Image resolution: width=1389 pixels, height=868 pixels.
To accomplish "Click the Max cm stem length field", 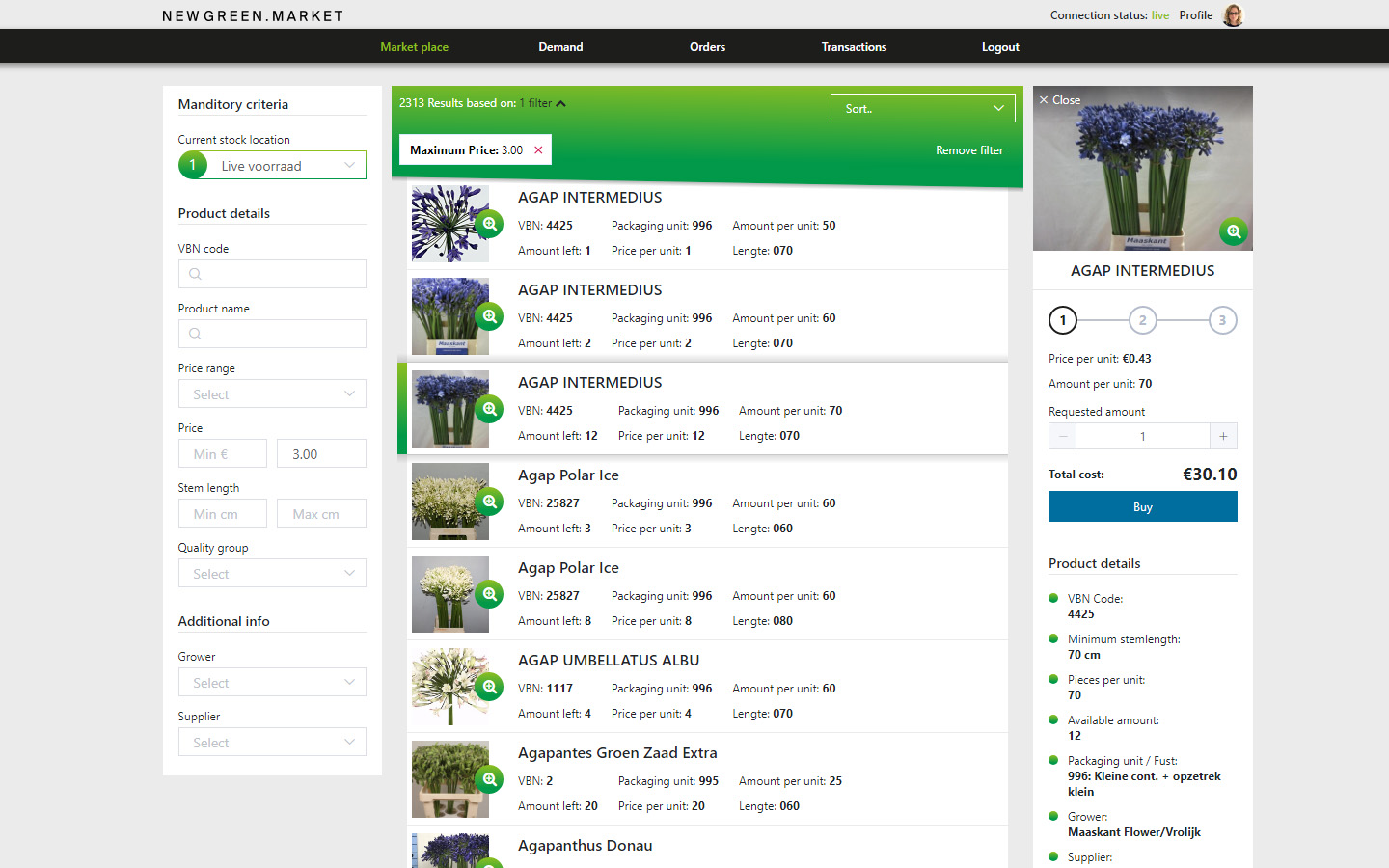I will pos(321,513).
